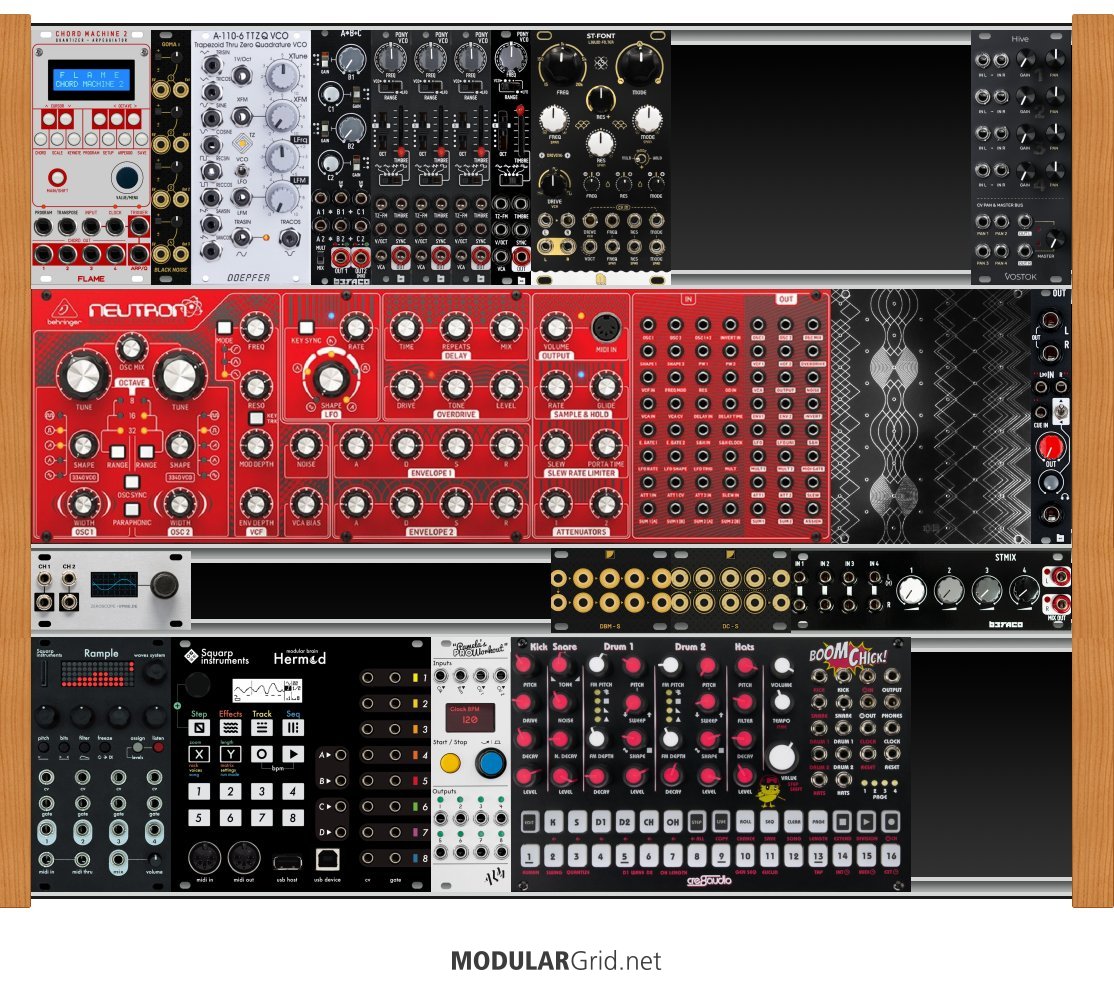This screenshot has width=1114, height=982.
Task: Click Hermod number button 5
Action: tap(199, 817)
